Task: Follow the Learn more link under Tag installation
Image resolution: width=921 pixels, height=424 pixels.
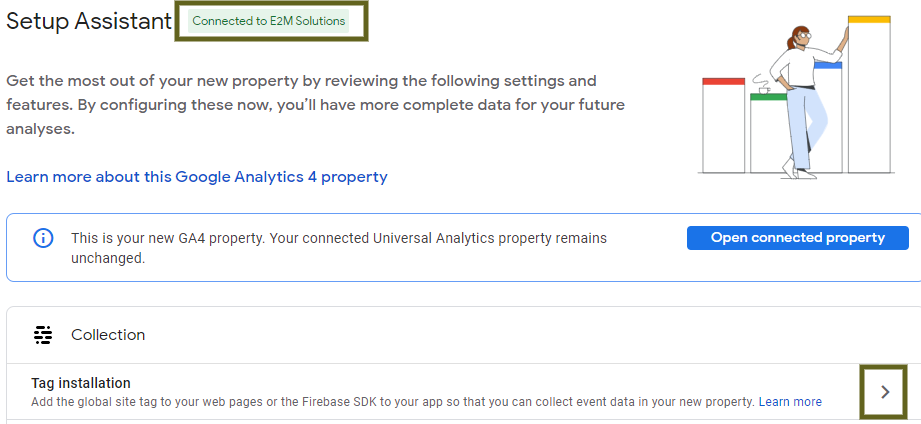Action: click(790, 402)
